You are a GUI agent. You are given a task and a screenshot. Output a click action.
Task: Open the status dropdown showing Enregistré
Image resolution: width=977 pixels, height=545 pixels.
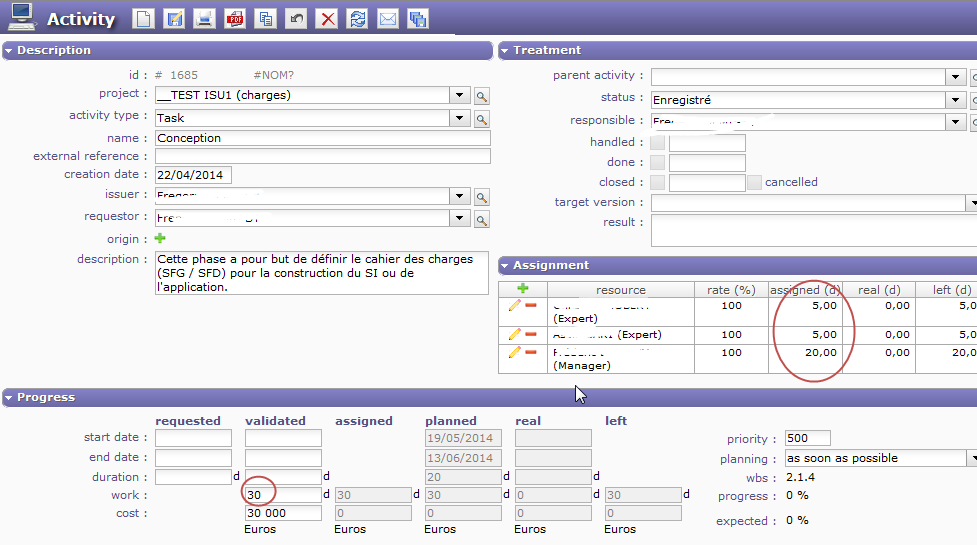[x=955, y=100]
